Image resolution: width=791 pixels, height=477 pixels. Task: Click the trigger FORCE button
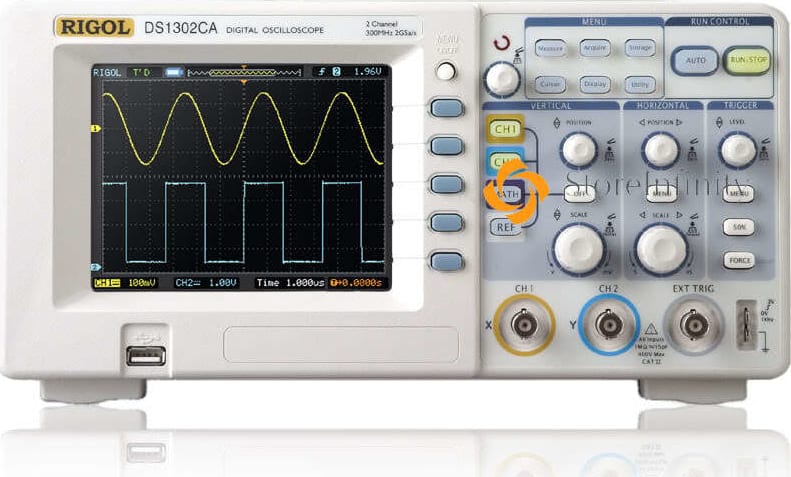point(740,260)
